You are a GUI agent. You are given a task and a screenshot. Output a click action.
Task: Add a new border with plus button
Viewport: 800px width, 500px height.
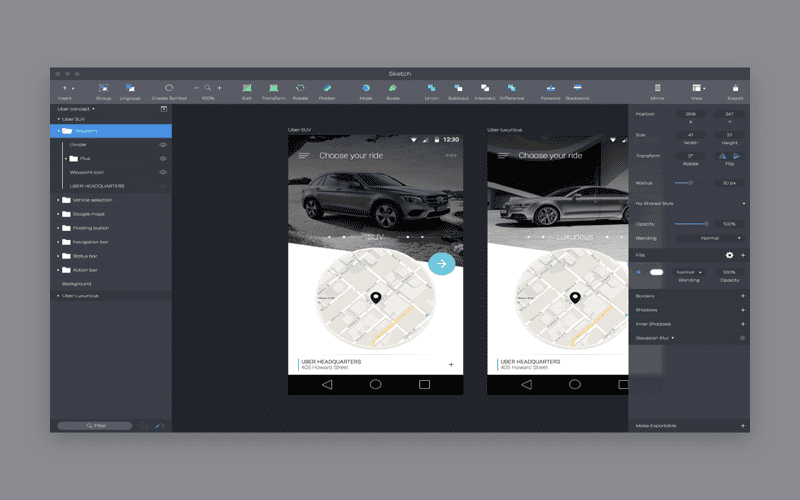pos(742,296)
